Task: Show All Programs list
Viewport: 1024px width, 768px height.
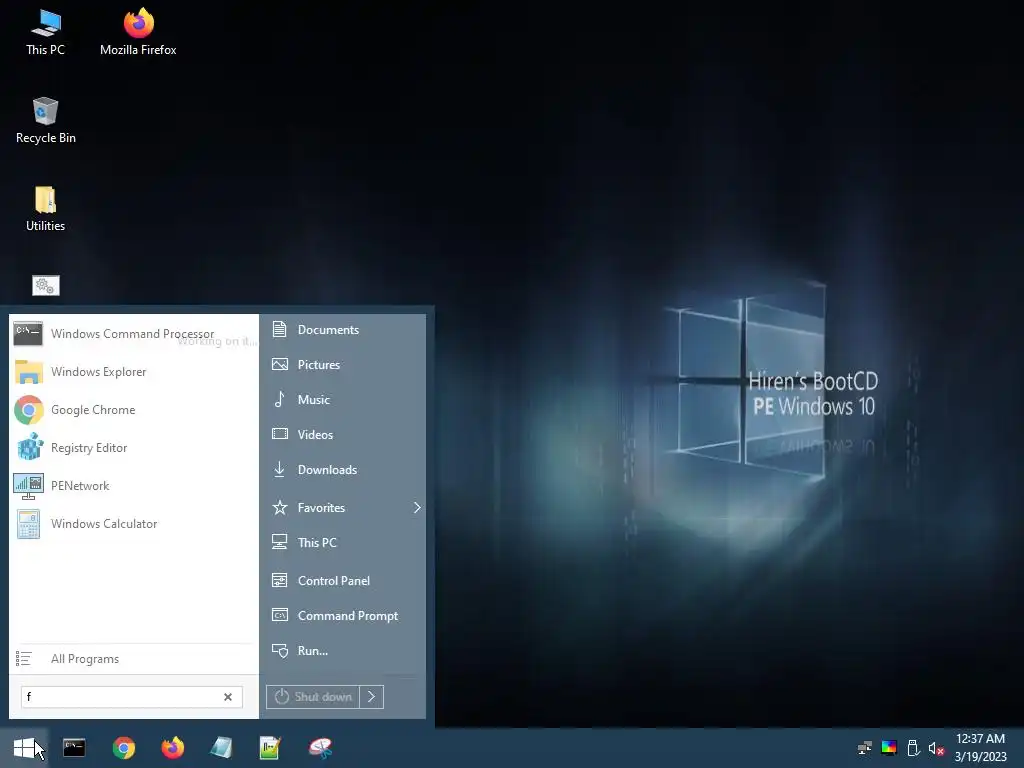Action: pyautogui.click(x=134, y=659)
